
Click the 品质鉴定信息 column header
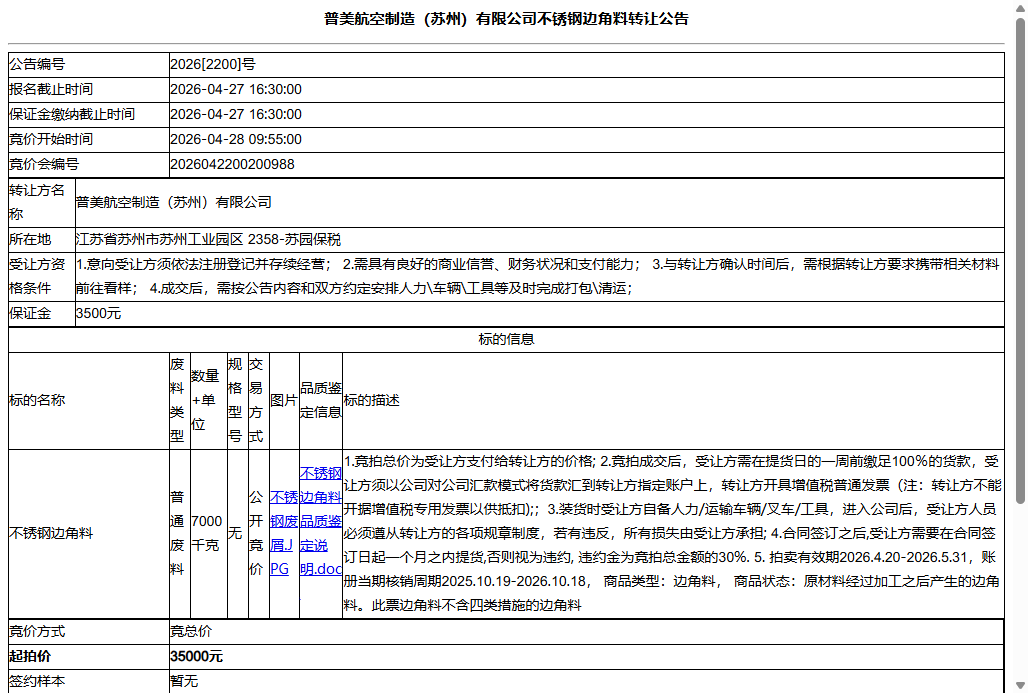point(321,401)
